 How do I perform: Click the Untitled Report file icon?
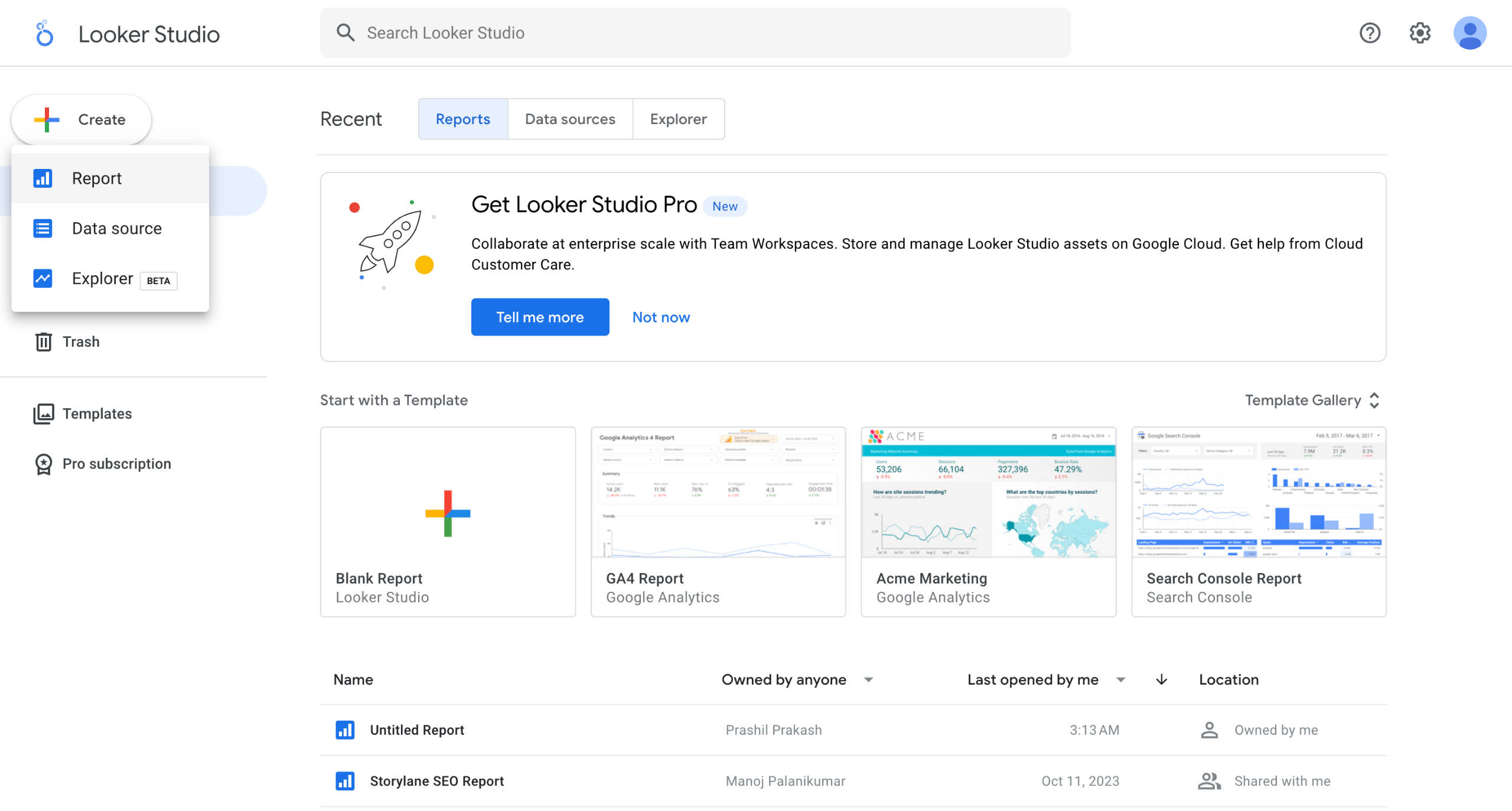pos(345,730)
